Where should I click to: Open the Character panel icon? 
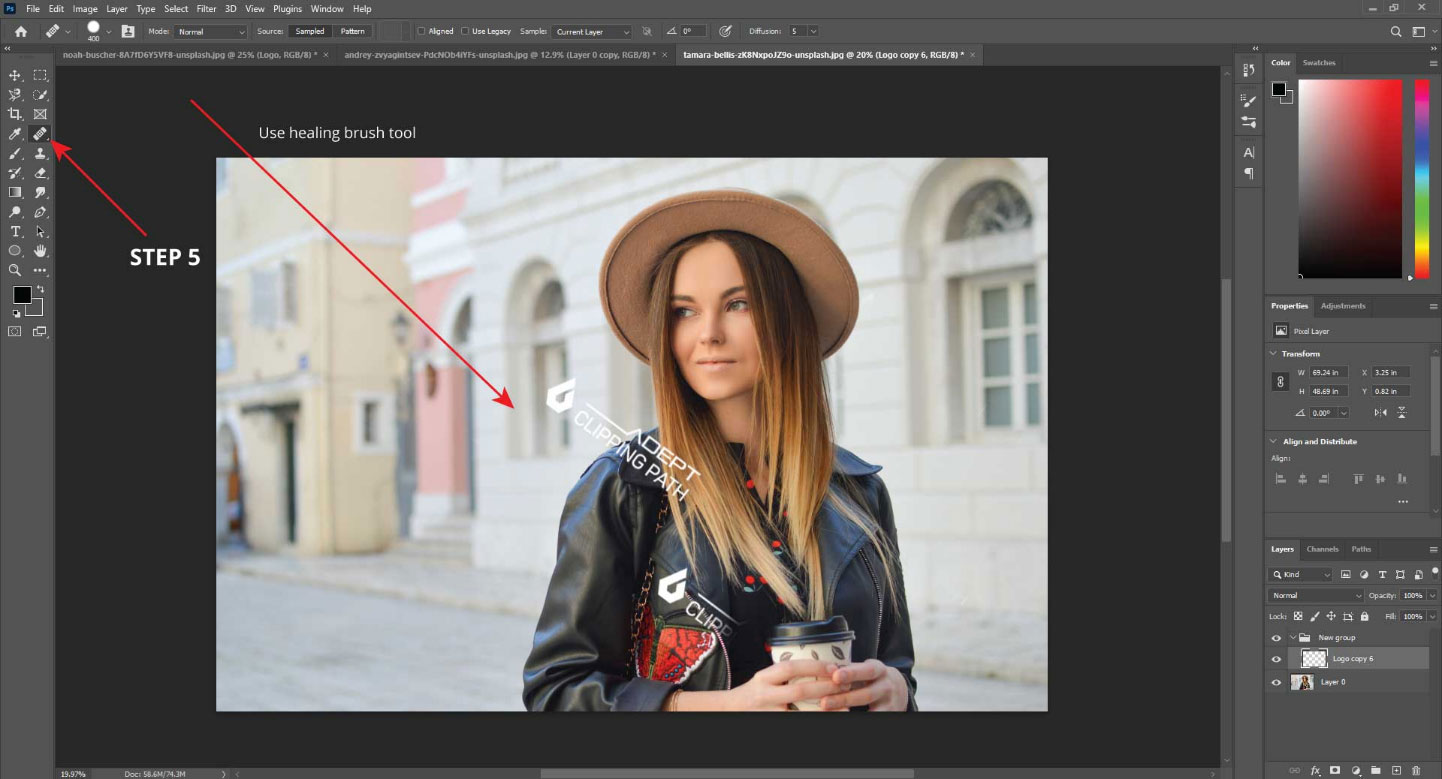coord(1248,152)
